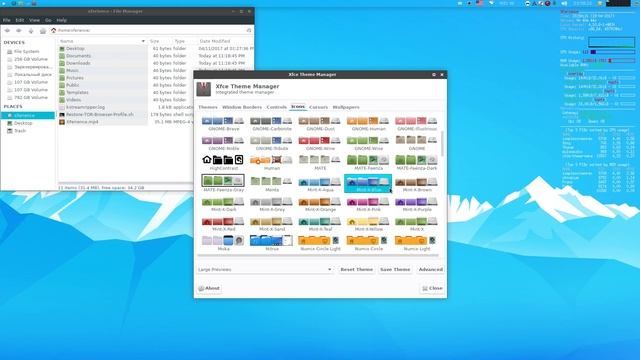Viewport: 640px width, 360px height.
Task: Pick the Nitrux icon theme
Action: click(x=271, y=243)
